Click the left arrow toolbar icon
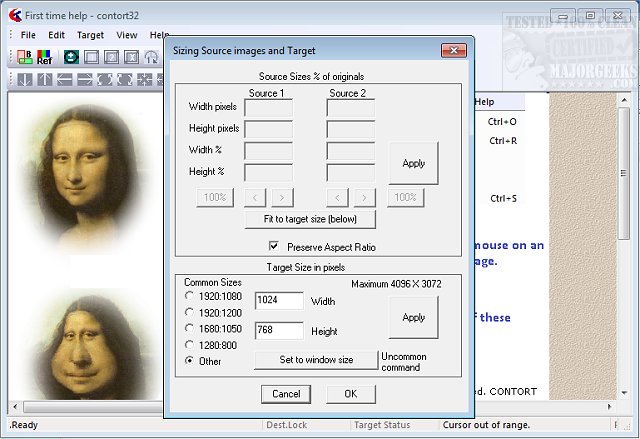640x439 pixels. 64,79
